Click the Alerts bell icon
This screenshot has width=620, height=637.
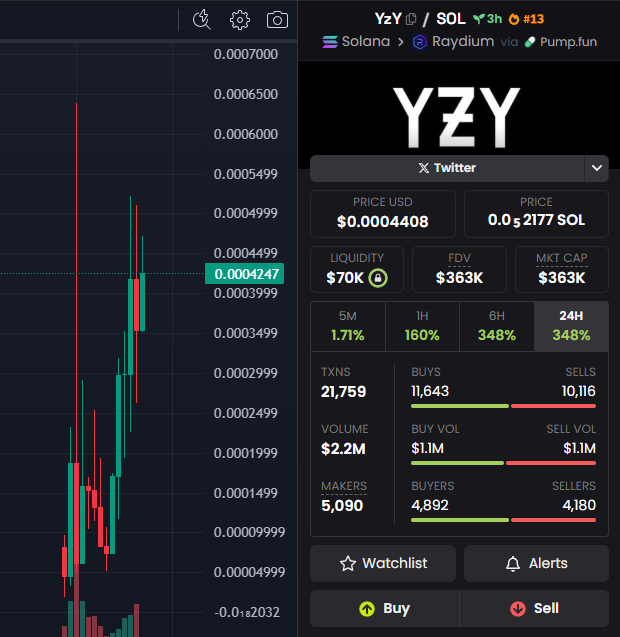513,563
